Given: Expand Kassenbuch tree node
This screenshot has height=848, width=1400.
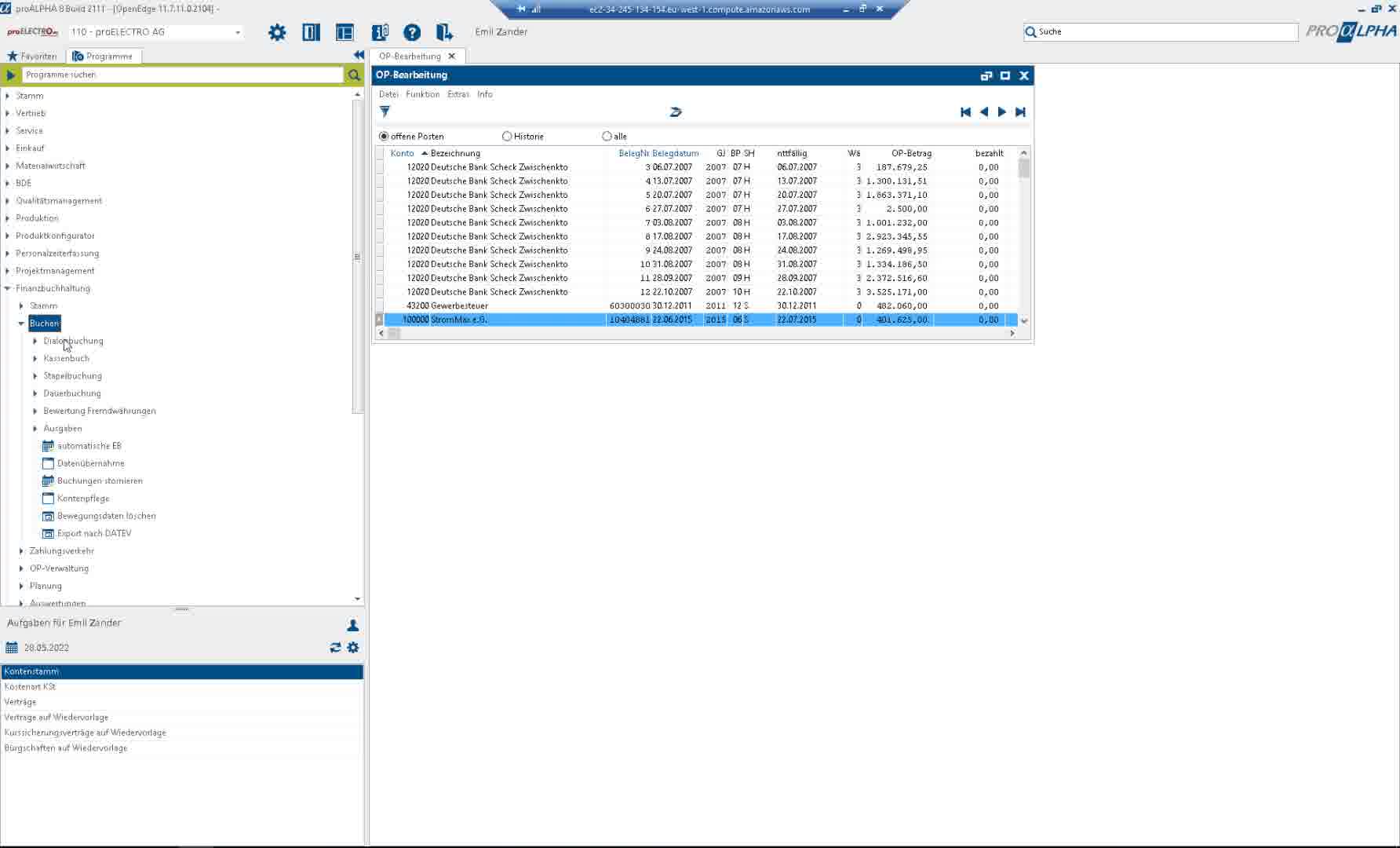Looking at the screenshot, I should 35,358.
